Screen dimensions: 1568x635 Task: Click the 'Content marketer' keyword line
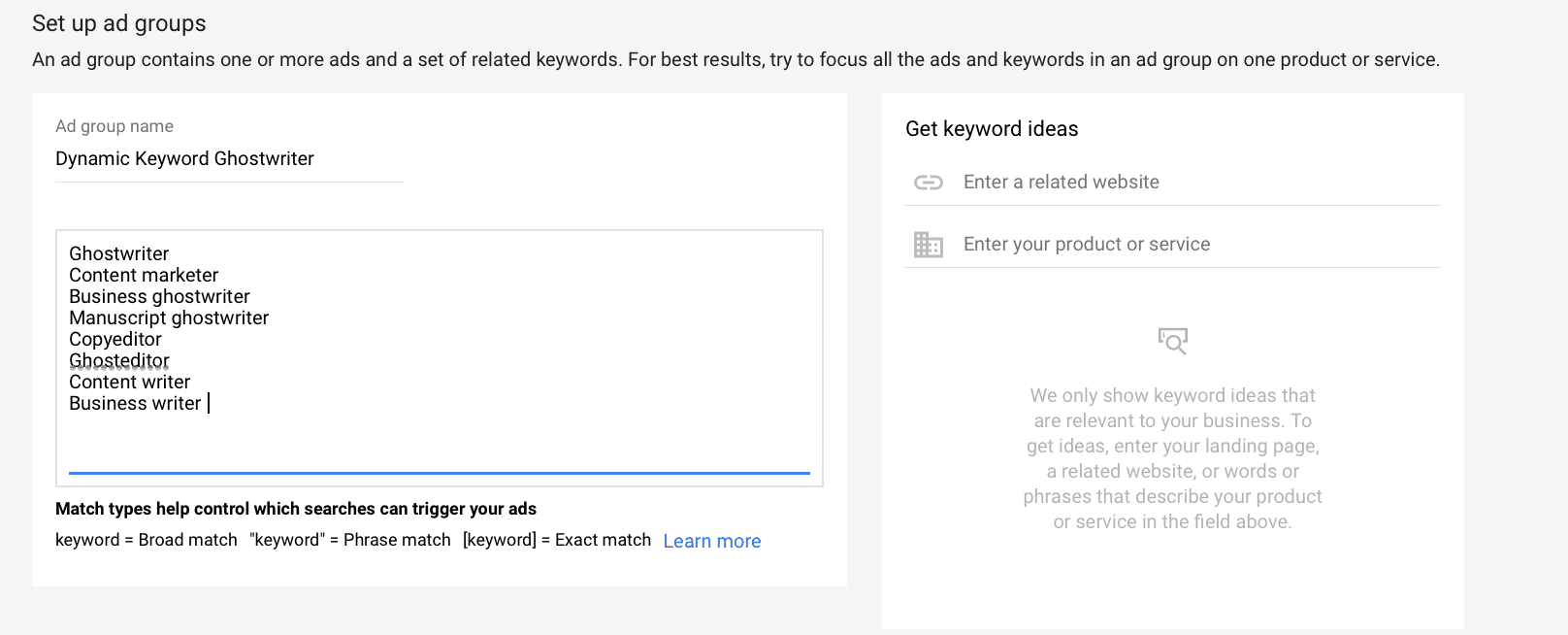pos(144,275)
